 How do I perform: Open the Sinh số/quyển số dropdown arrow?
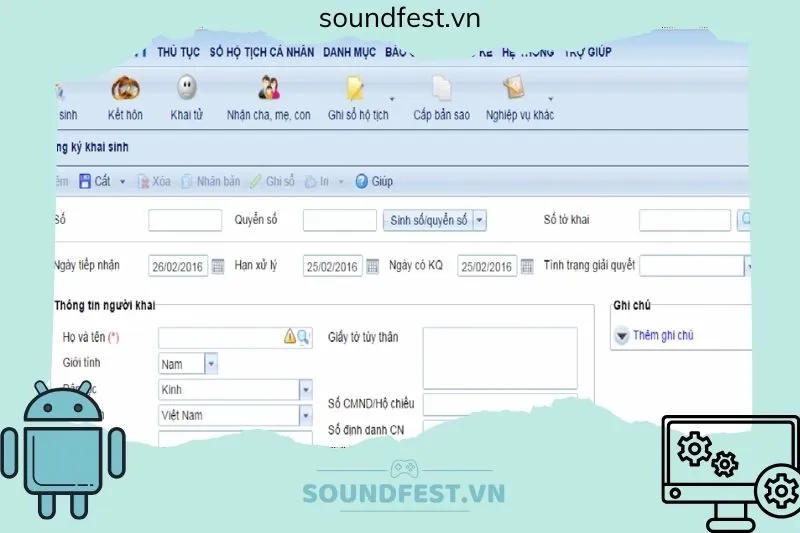point(479,220)
